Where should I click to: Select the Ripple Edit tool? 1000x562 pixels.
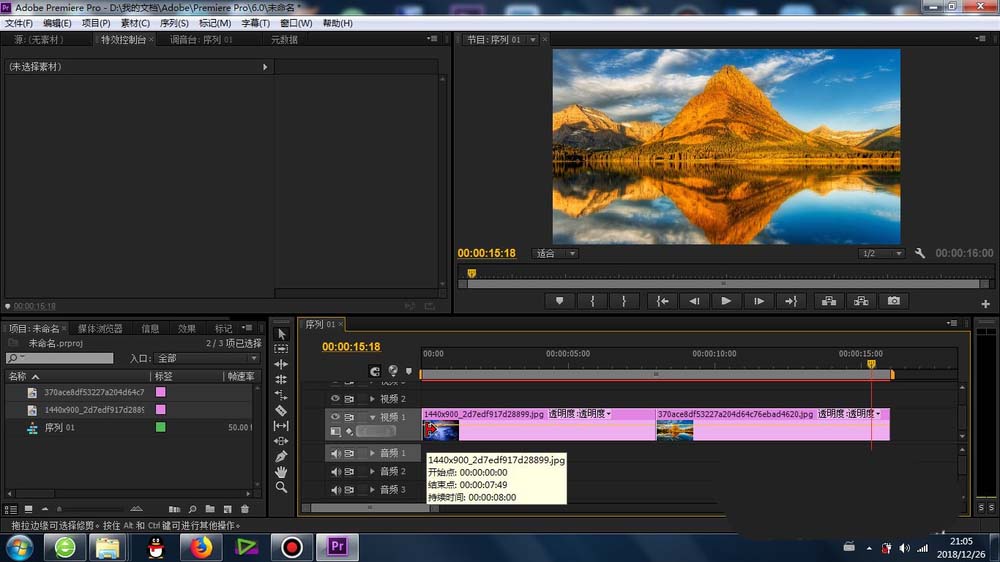click(x=281, y=364)
